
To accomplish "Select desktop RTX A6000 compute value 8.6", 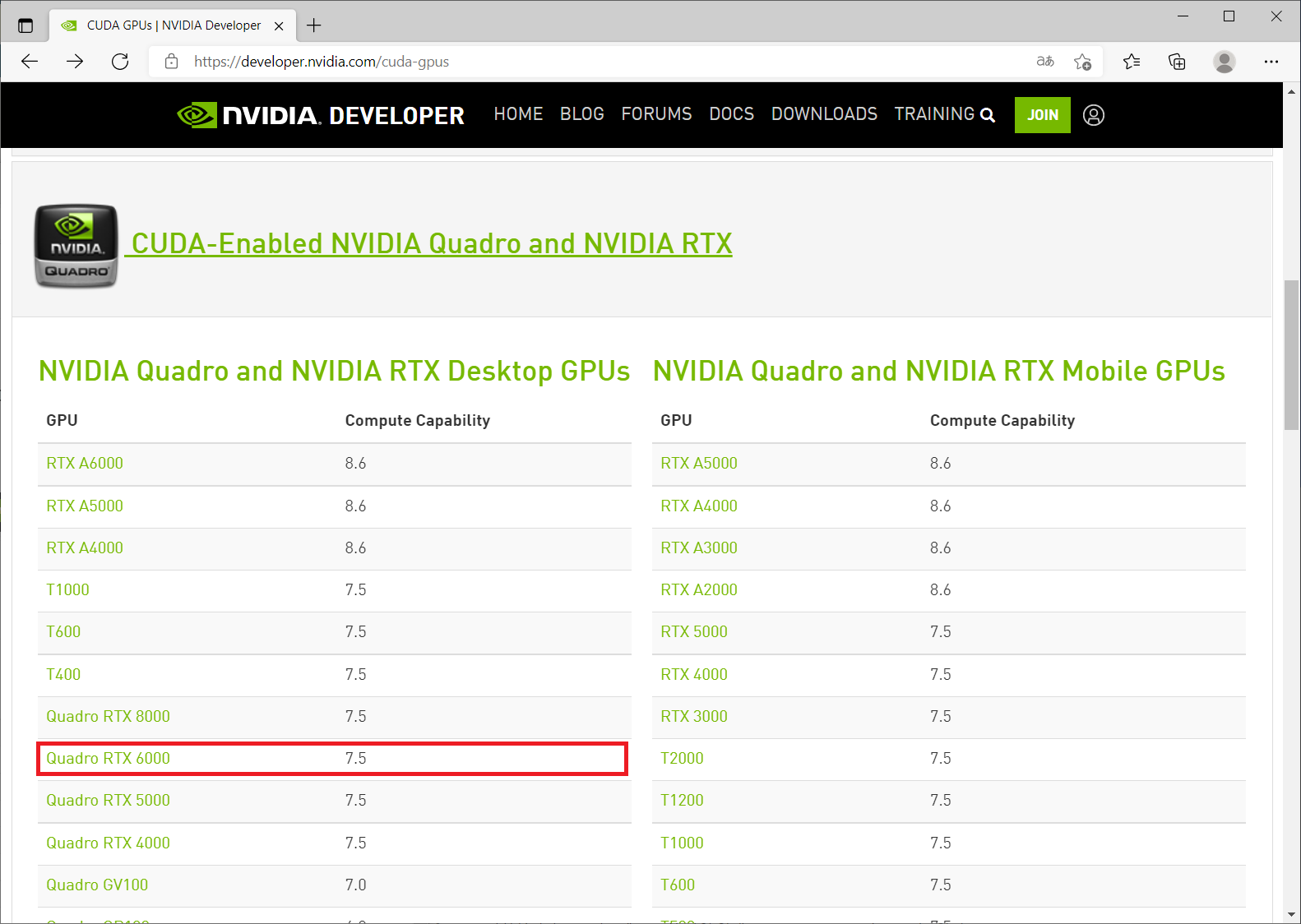I will tap(355, 463).
